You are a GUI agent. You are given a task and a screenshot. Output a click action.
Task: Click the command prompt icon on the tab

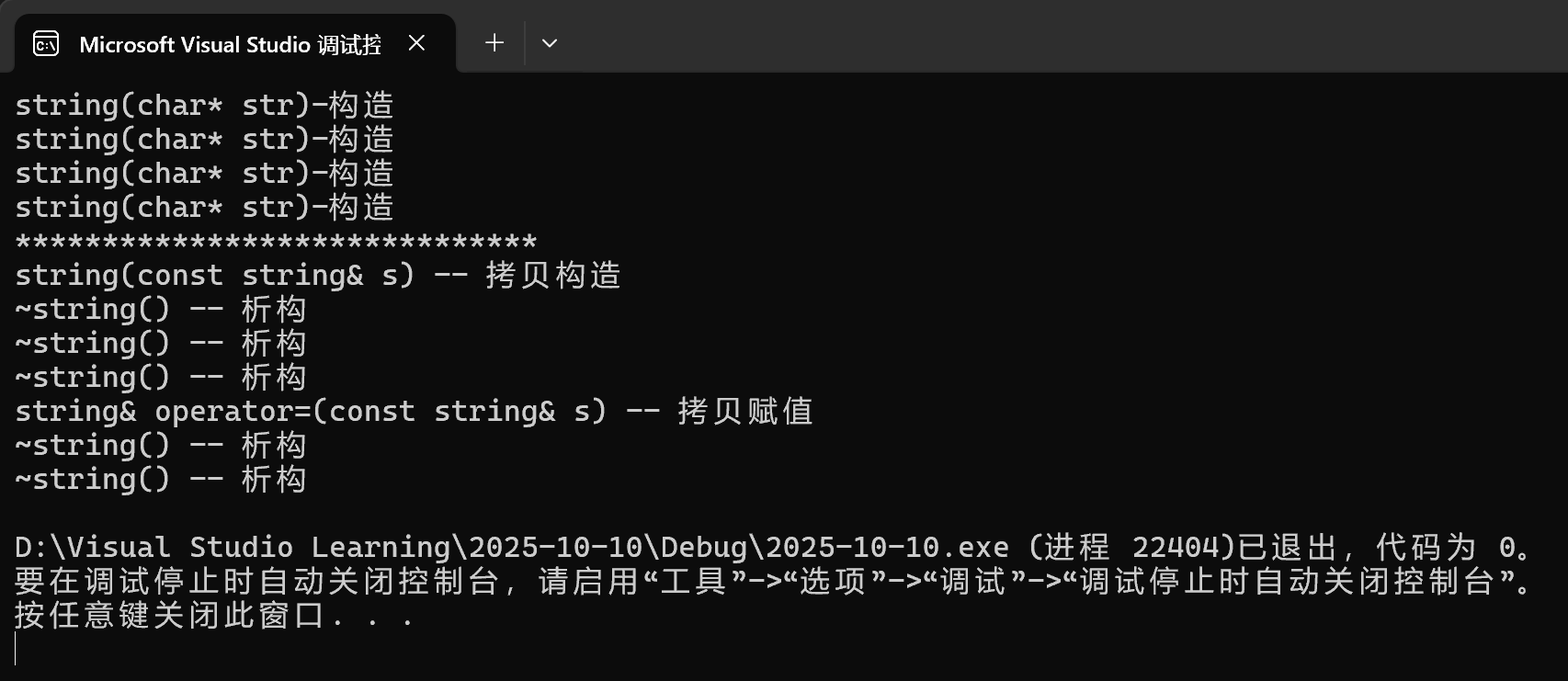pos(45,43)
